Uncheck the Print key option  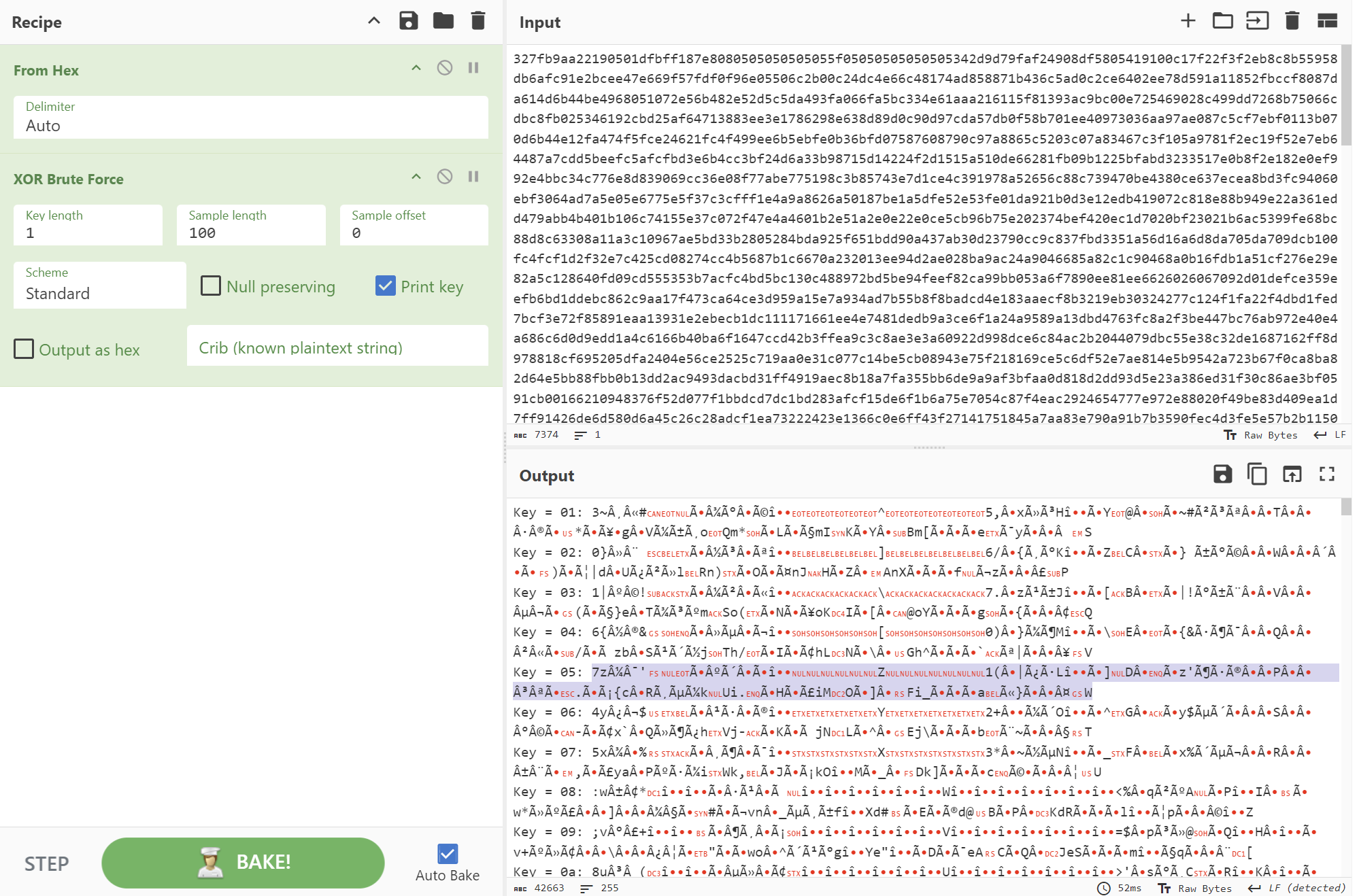[386, 286]
